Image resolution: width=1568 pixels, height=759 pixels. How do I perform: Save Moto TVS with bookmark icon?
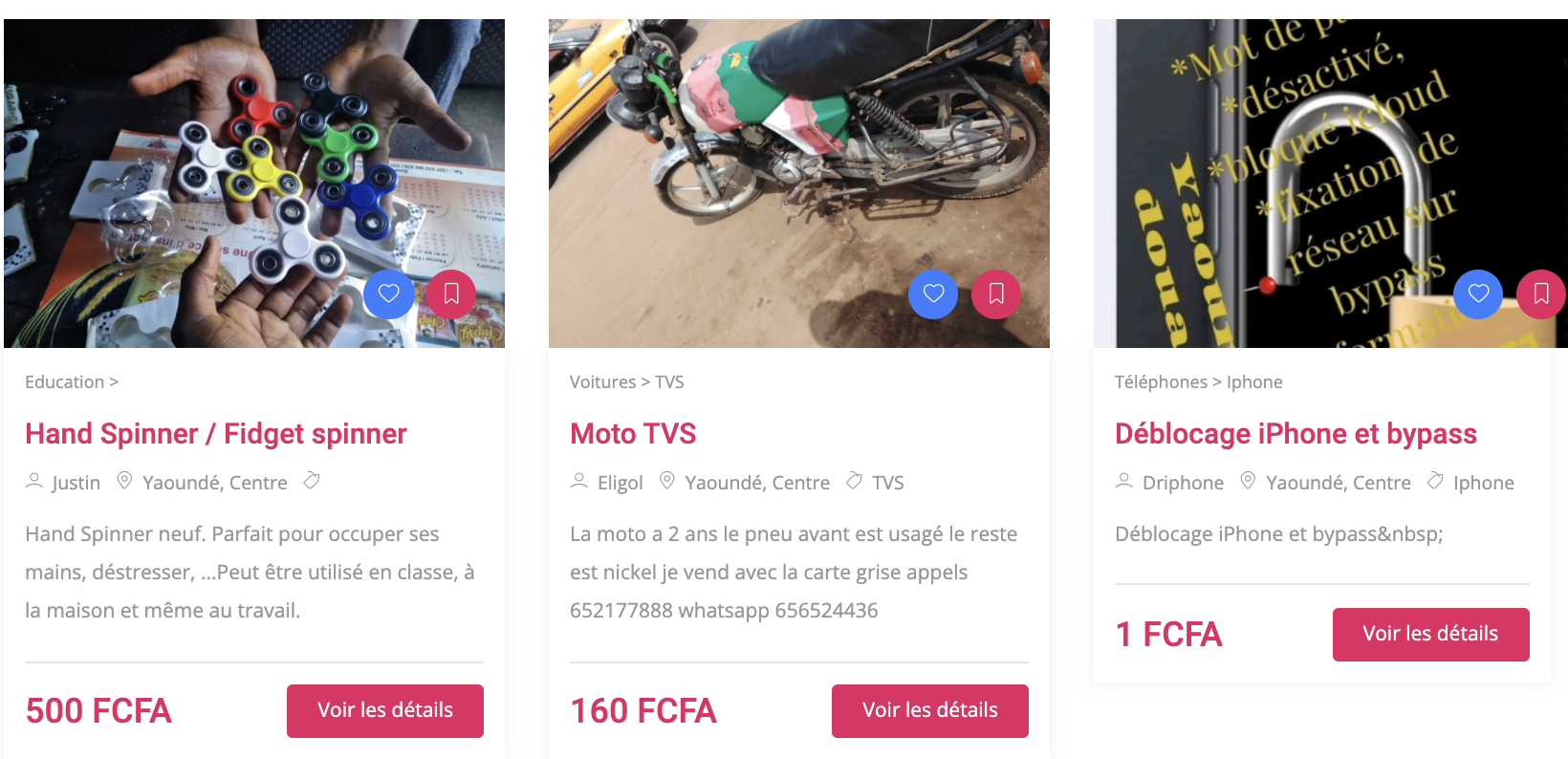point(996,293)
